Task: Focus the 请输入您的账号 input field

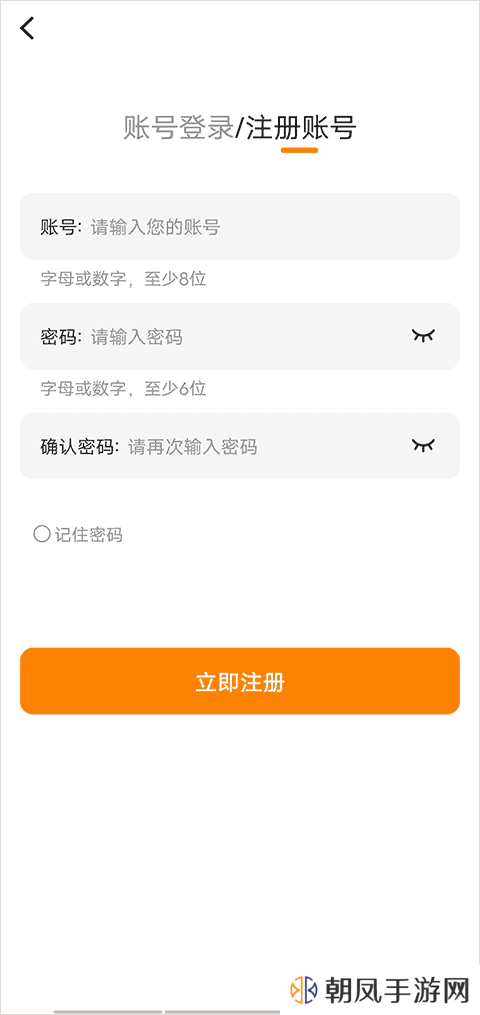Action: click(240, 227)
